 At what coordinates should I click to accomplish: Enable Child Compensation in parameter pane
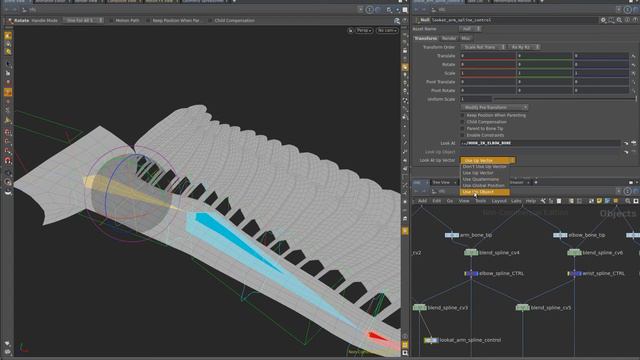[x=462, y=122]
